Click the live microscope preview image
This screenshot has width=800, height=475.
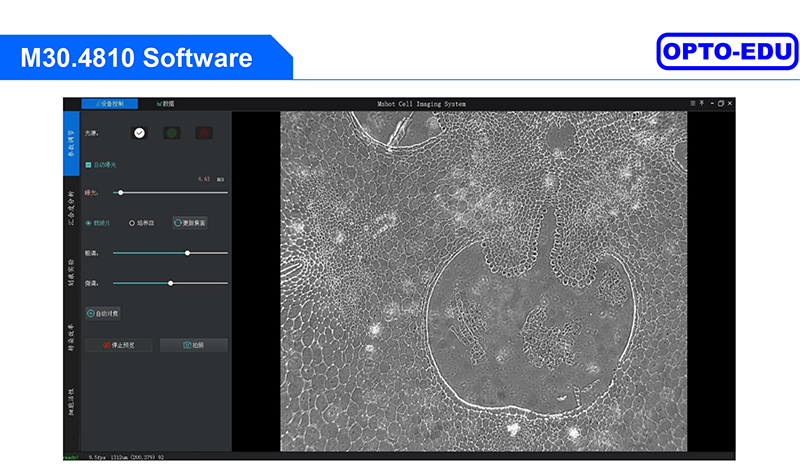point(484,281)
